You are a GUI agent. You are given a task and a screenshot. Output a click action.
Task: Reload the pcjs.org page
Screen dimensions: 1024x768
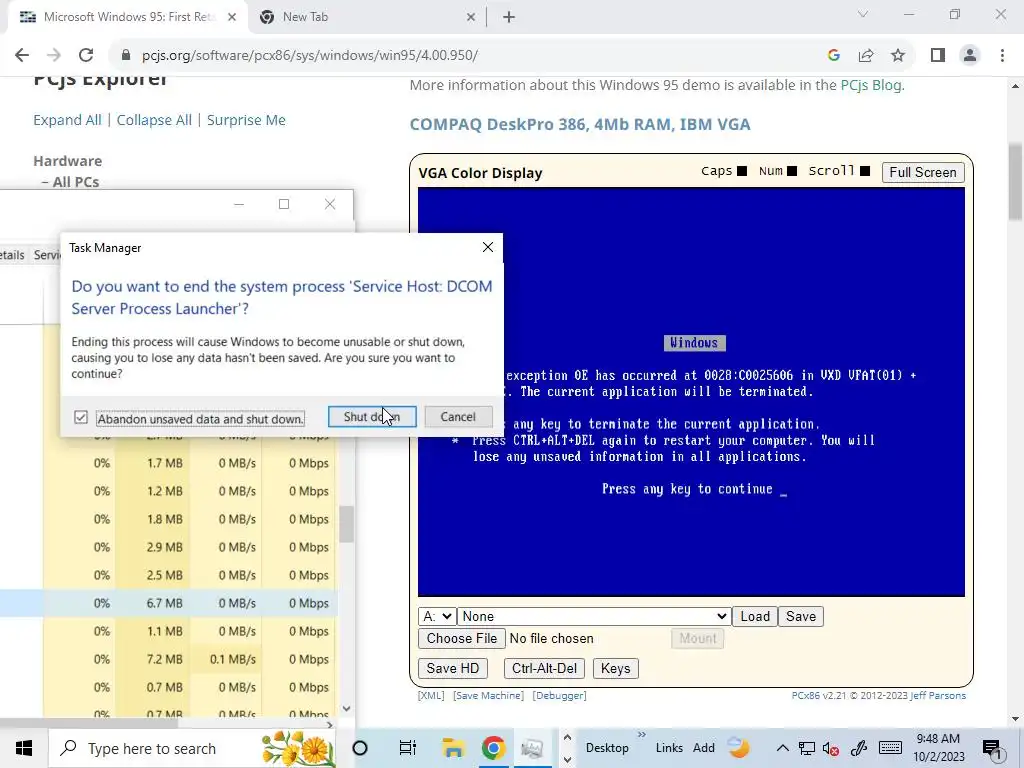86,55
